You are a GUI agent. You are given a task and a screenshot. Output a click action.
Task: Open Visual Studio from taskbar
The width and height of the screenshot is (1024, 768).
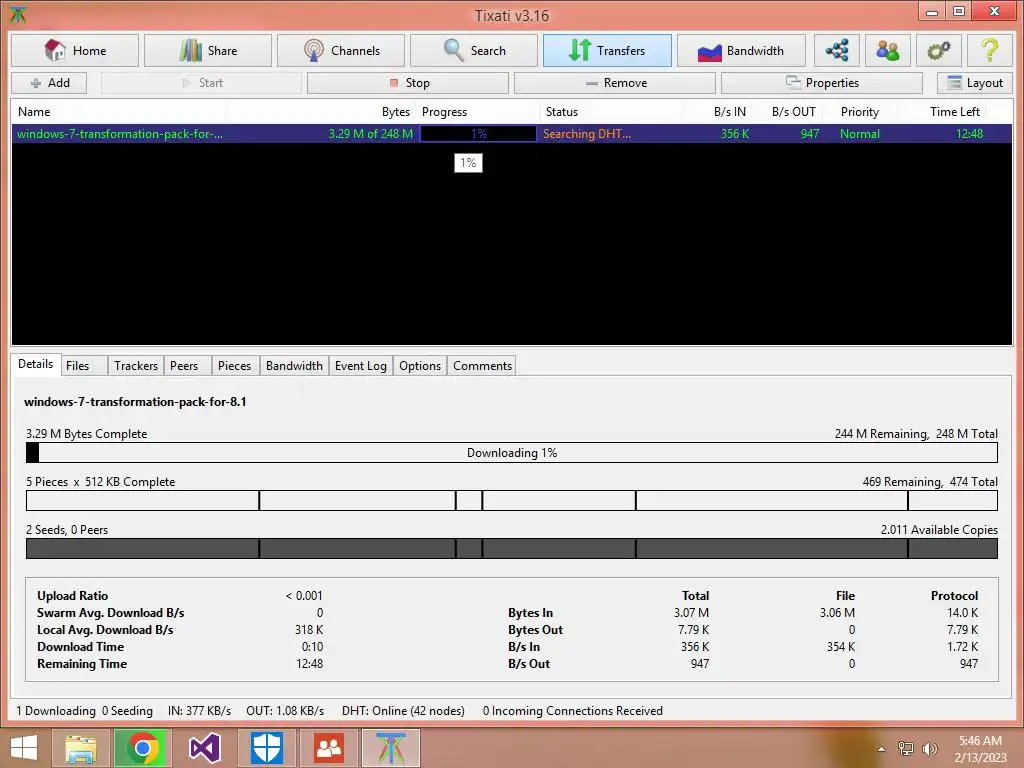[204, 748]
